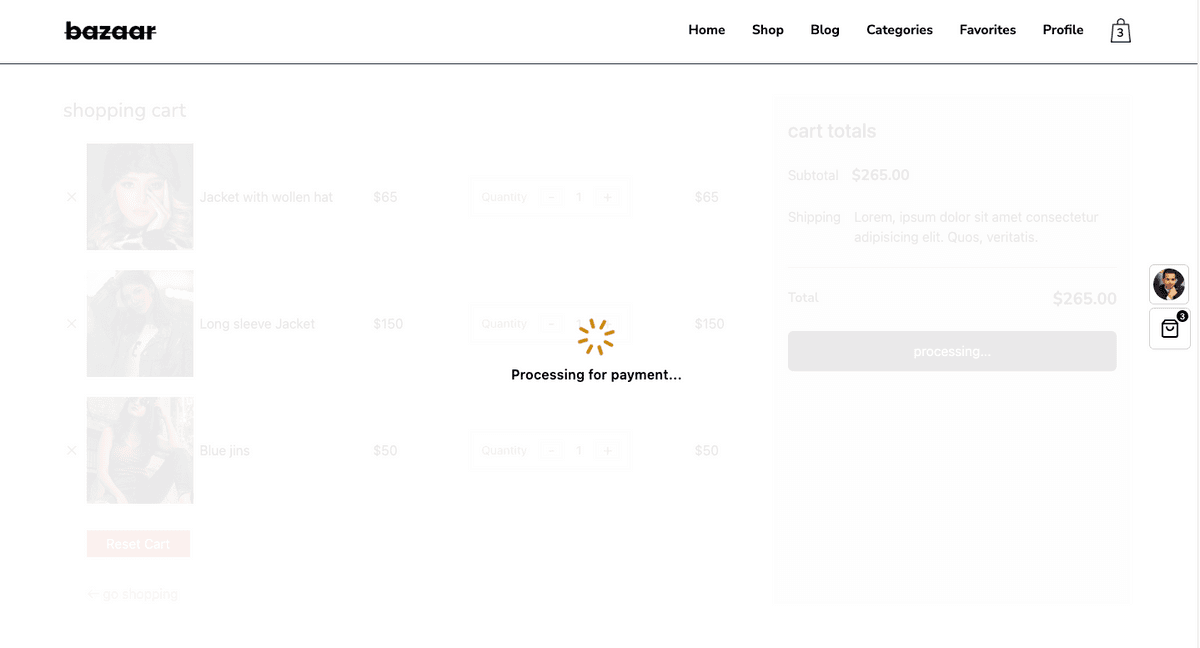Select Favorites in the top navigation

click(x=987, y=30)
